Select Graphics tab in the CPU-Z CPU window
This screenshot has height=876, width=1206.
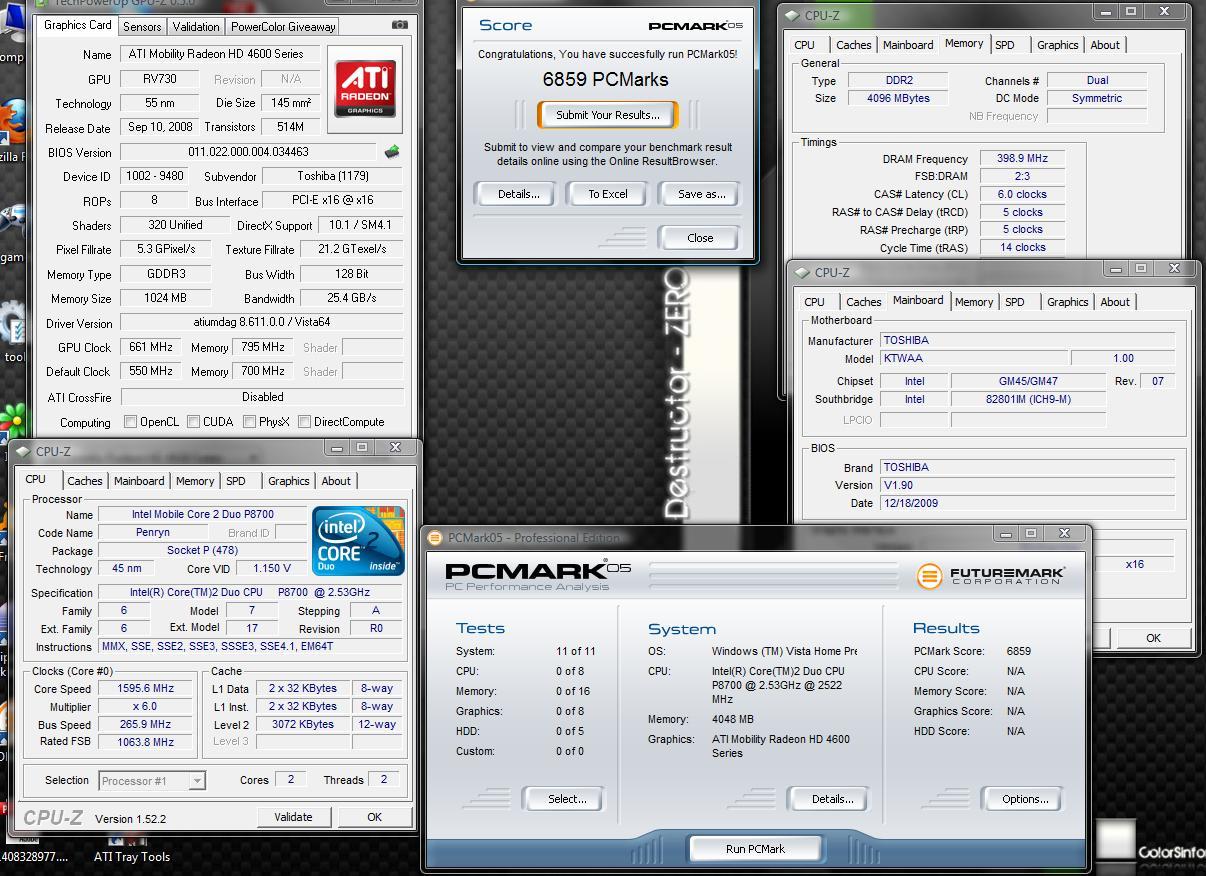[x=289, y=481]
